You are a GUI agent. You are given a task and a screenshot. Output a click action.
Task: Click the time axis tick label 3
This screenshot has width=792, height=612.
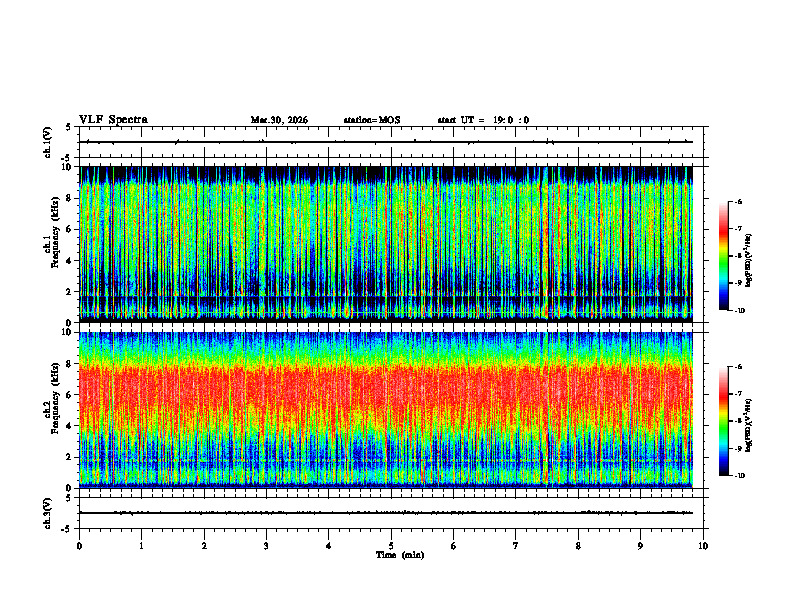266,546
